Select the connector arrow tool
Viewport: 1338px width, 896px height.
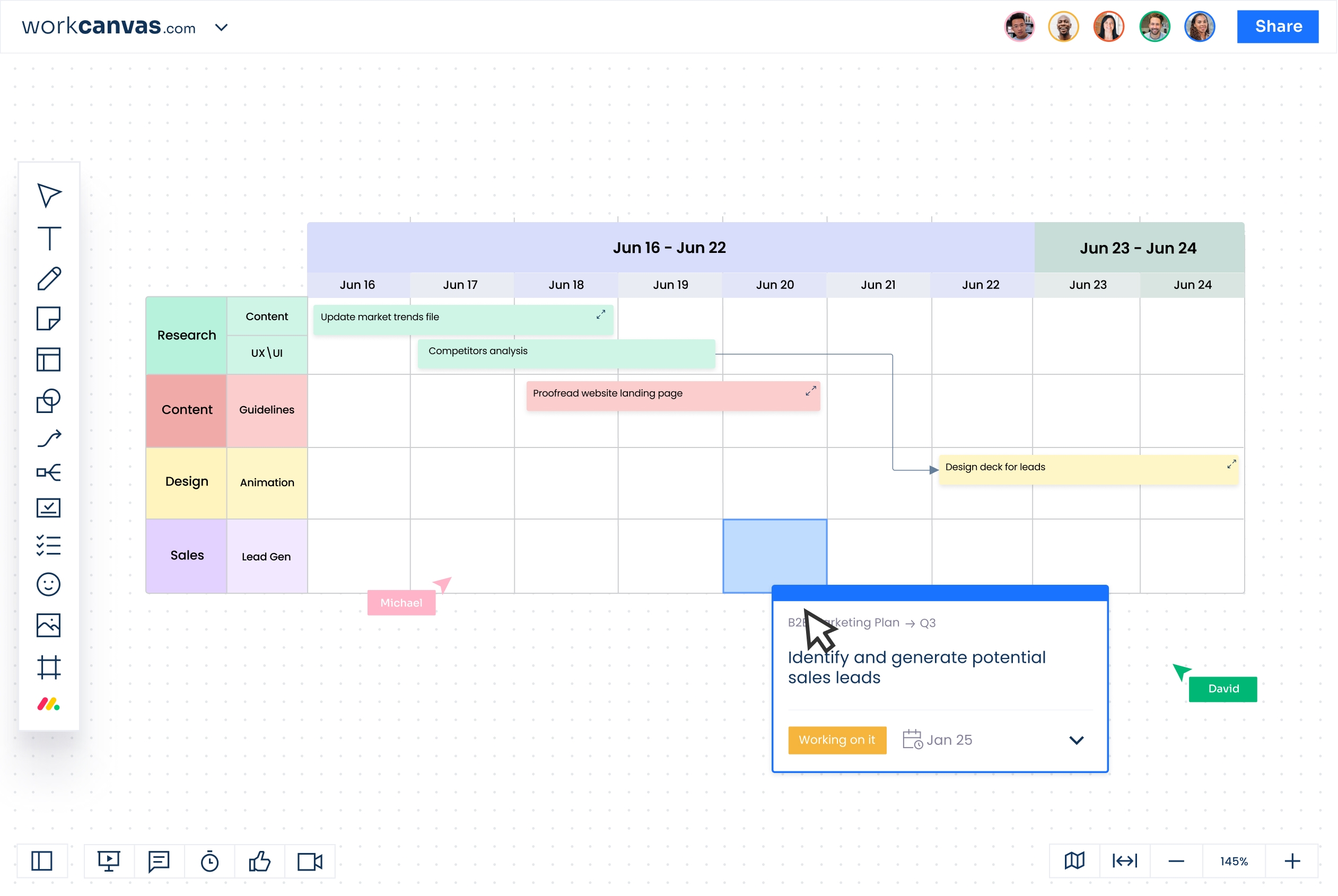coord(49,438)
